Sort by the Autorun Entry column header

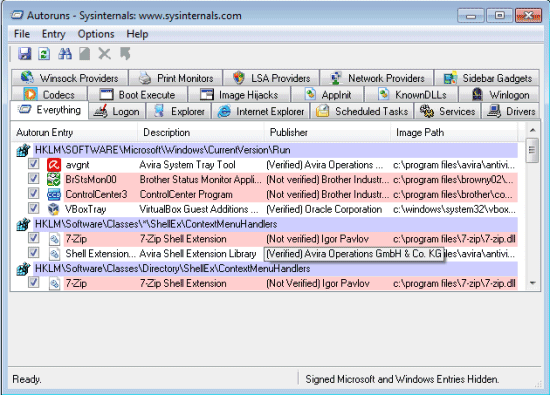74,133
